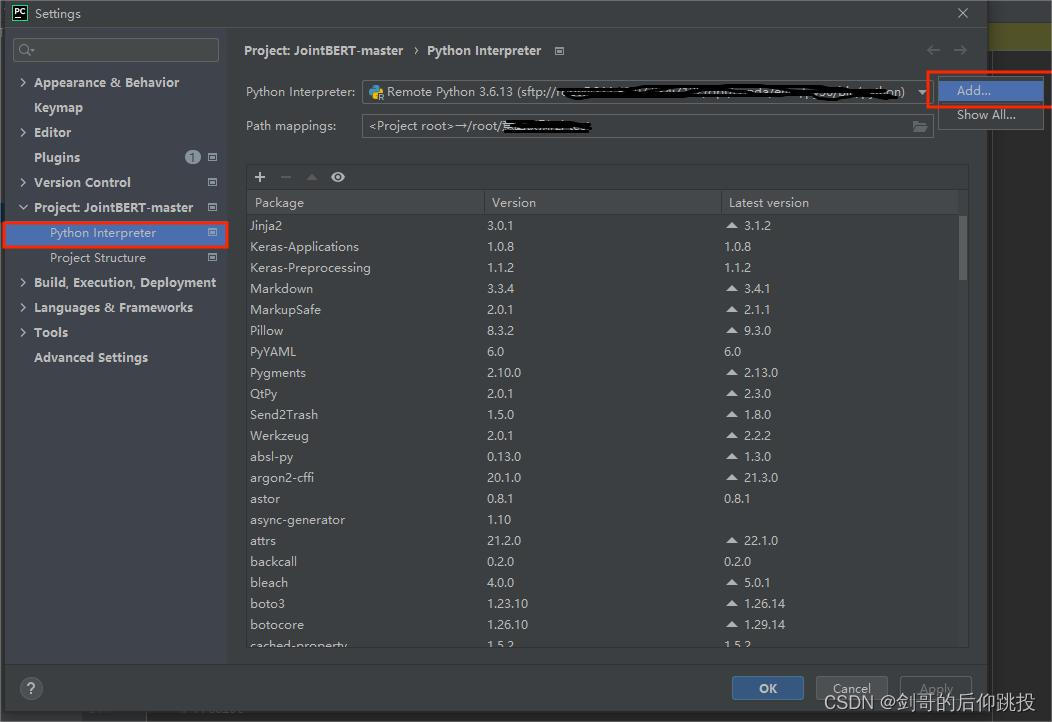
Task: Expand Appearance & Behavior section
Action: pos(23,82)
